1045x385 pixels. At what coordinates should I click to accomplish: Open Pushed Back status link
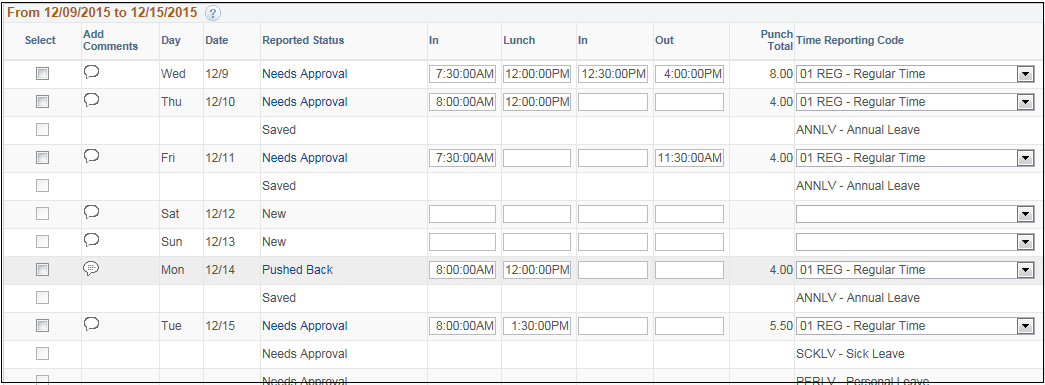click(x=297, y=270)
